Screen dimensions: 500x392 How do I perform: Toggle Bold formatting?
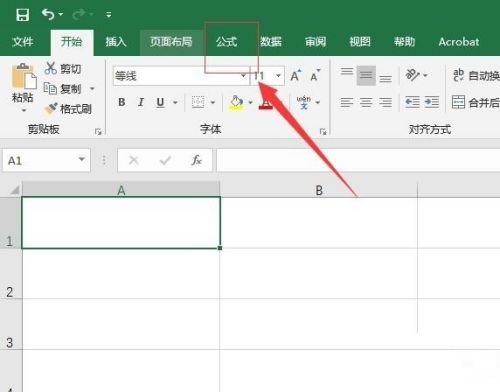pos(122,102)
